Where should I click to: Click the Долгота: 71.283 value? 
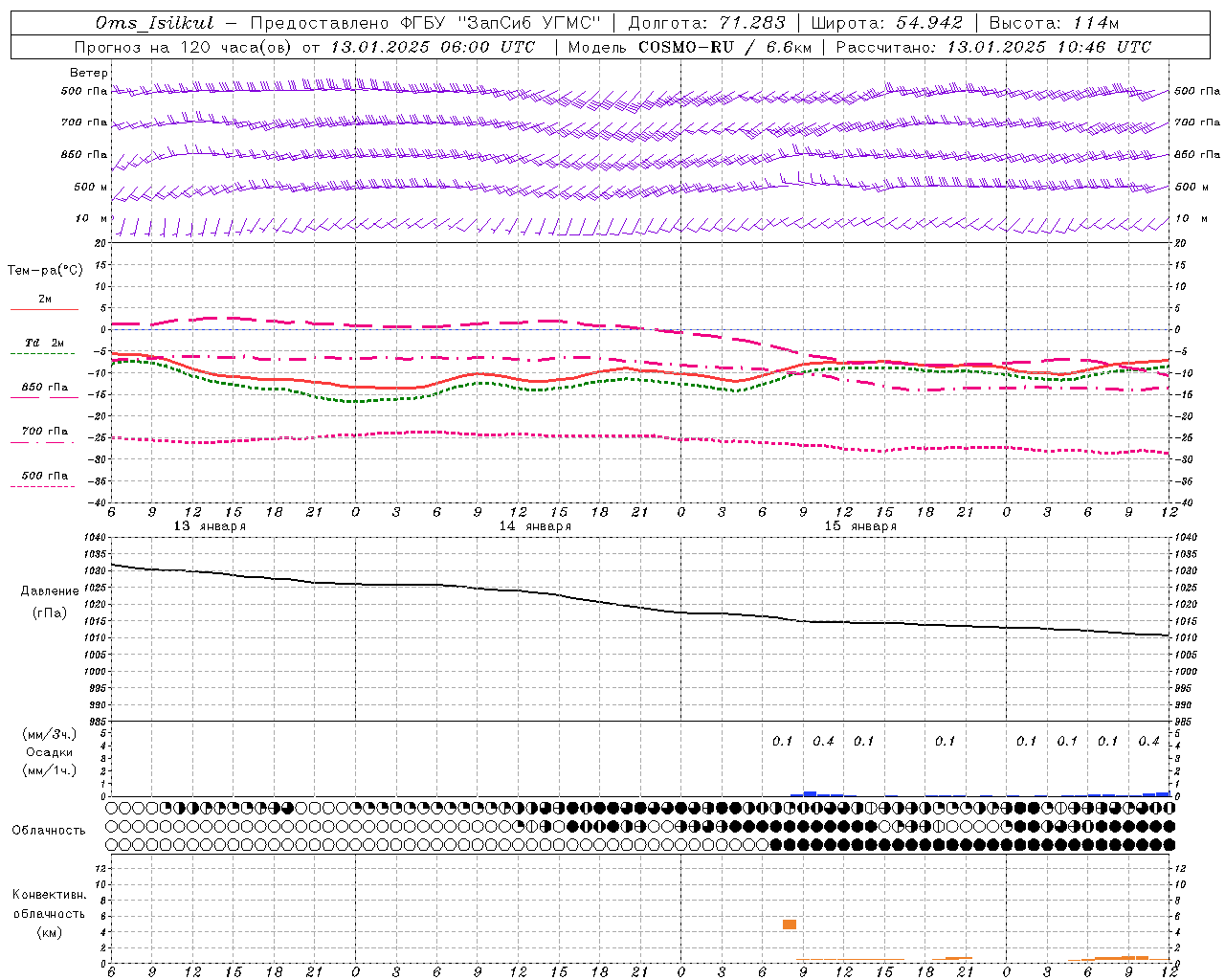pyautogui.click(x=706, y=23)
